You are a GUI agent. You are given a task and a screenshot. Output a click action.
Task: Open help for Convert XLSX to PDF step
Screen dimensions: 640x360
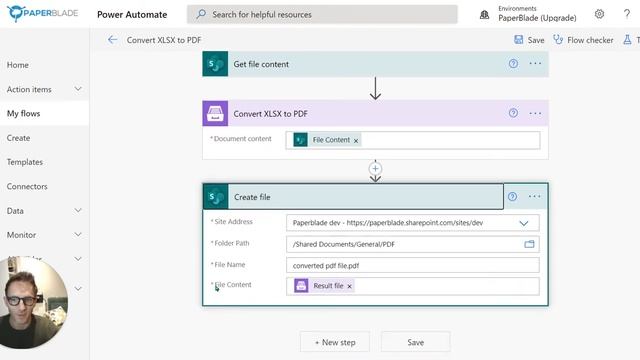pyautogui.click(x=513, y=113)
